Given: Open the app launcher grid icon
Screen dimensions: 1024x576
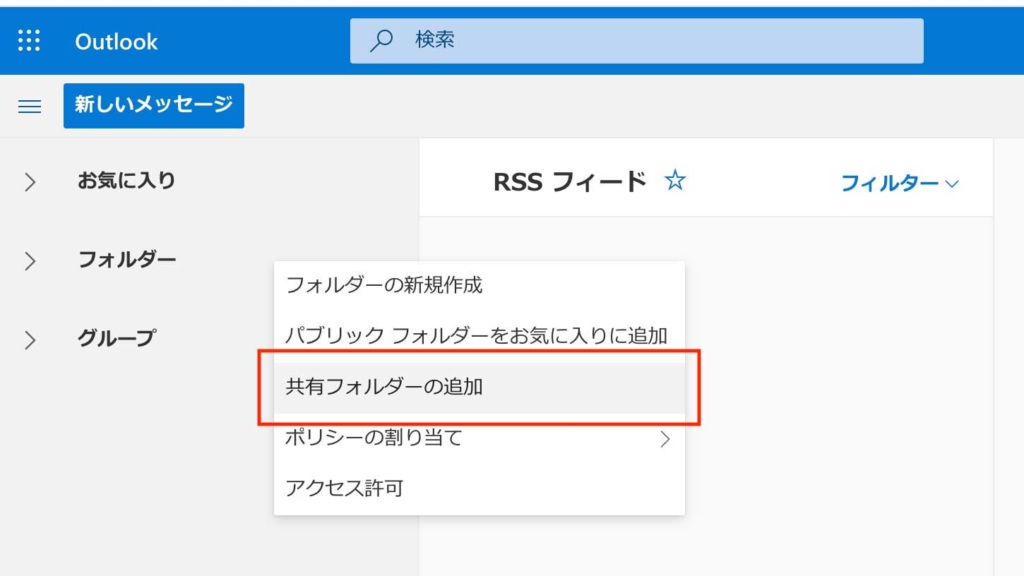Looking at the screenshot, I should pos(29,40).
